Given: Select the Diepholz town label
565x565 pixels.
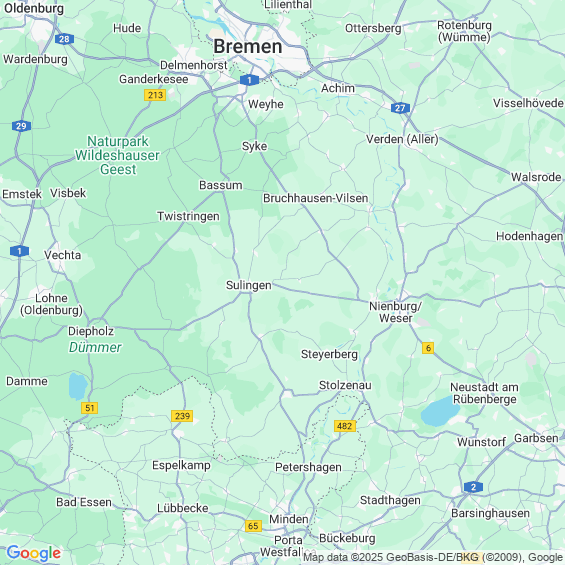Looking at the screenshot, I should tap(91, 331).
